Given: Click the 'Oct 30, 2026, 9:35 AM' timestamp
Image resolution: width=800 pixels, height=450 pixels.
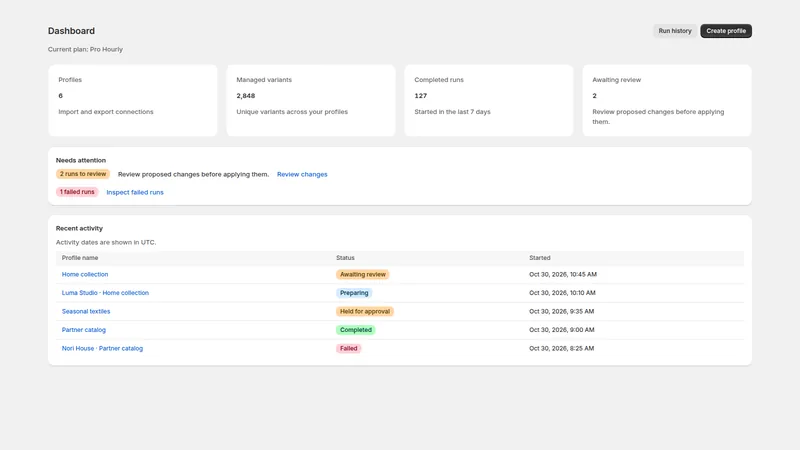Looking at the screenshot, I should 561,311.
